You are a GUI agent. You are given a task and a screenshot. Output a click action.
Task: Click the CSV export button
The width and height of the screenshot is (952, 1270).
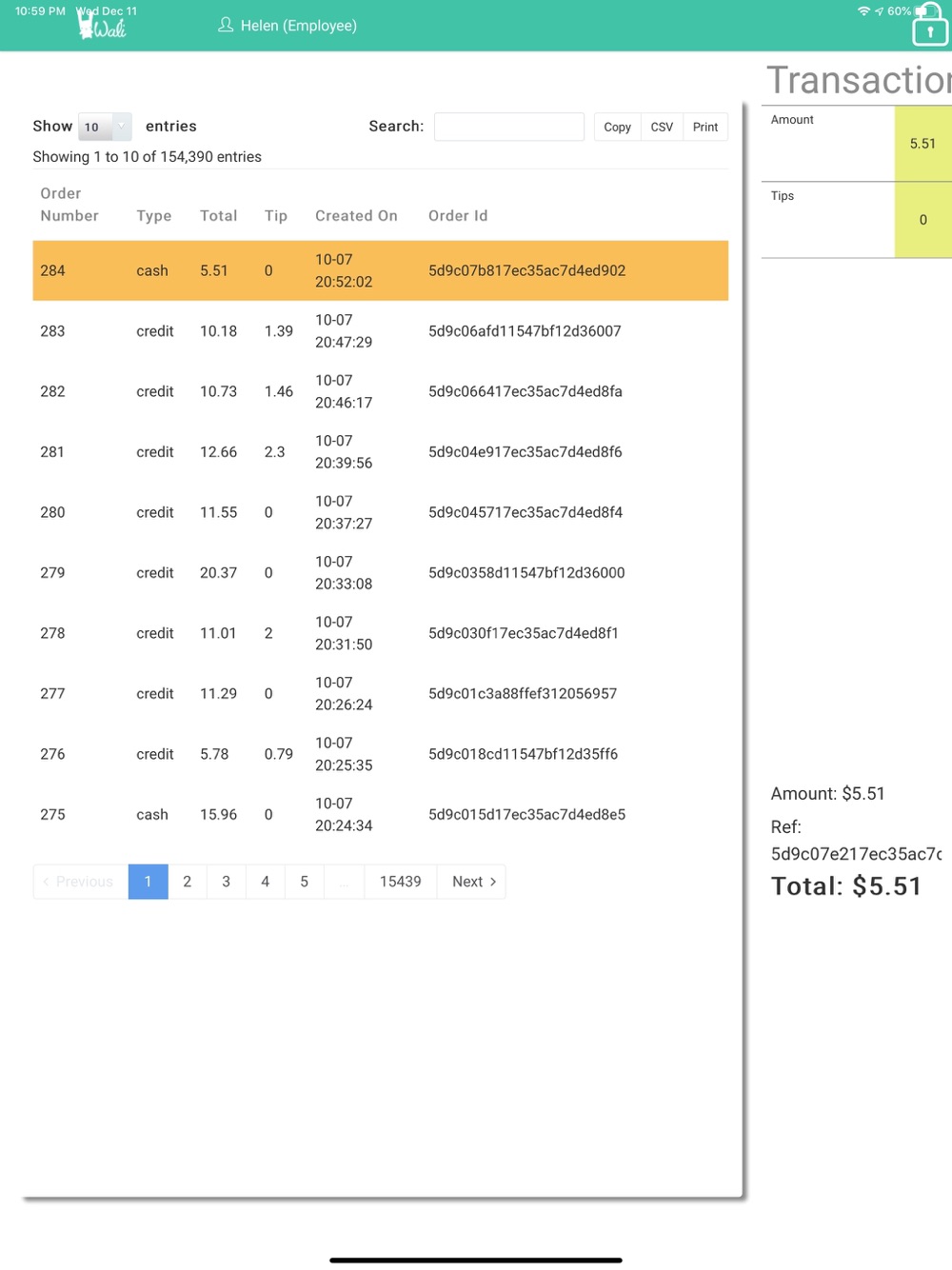click(x=662, y=127)
